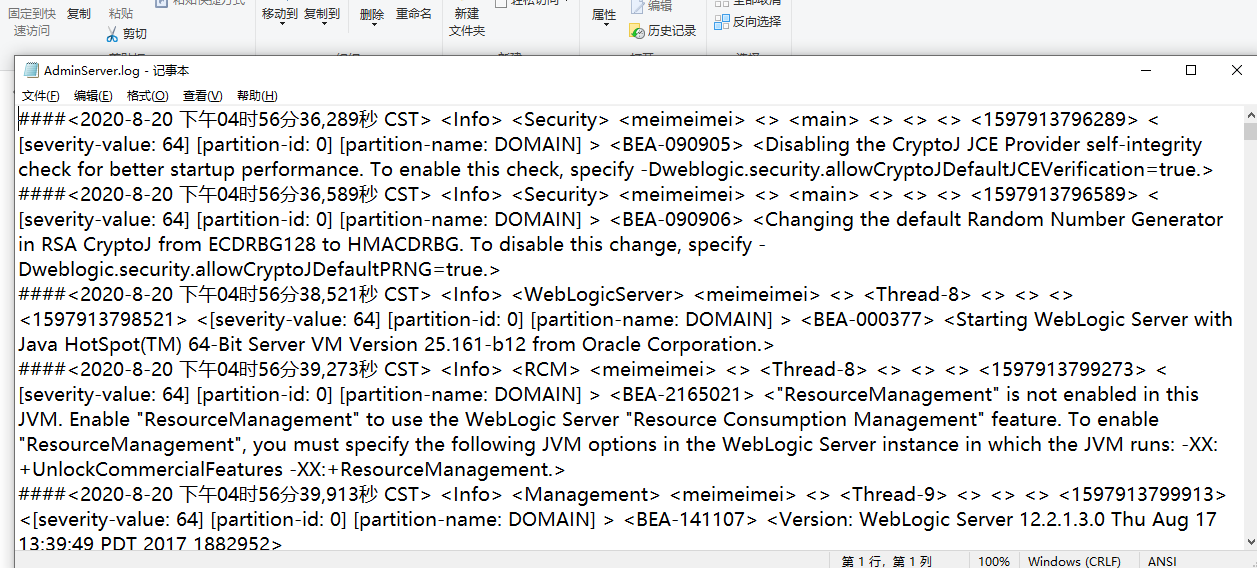Click the text <BEA-090906> in the log
The image size is (1257, 568).
click(x=677, y=219)
